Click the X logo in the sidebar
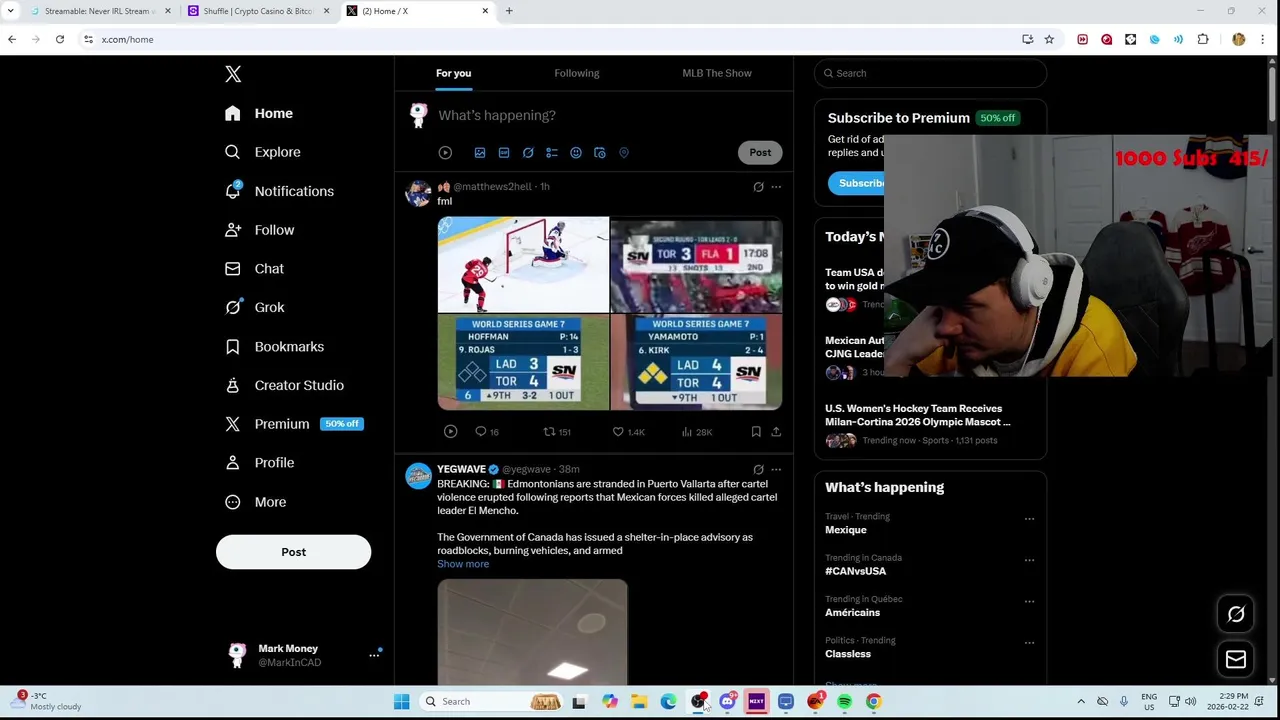The height and width of the screenshot is (720, 1280). [x=233, y=74]
